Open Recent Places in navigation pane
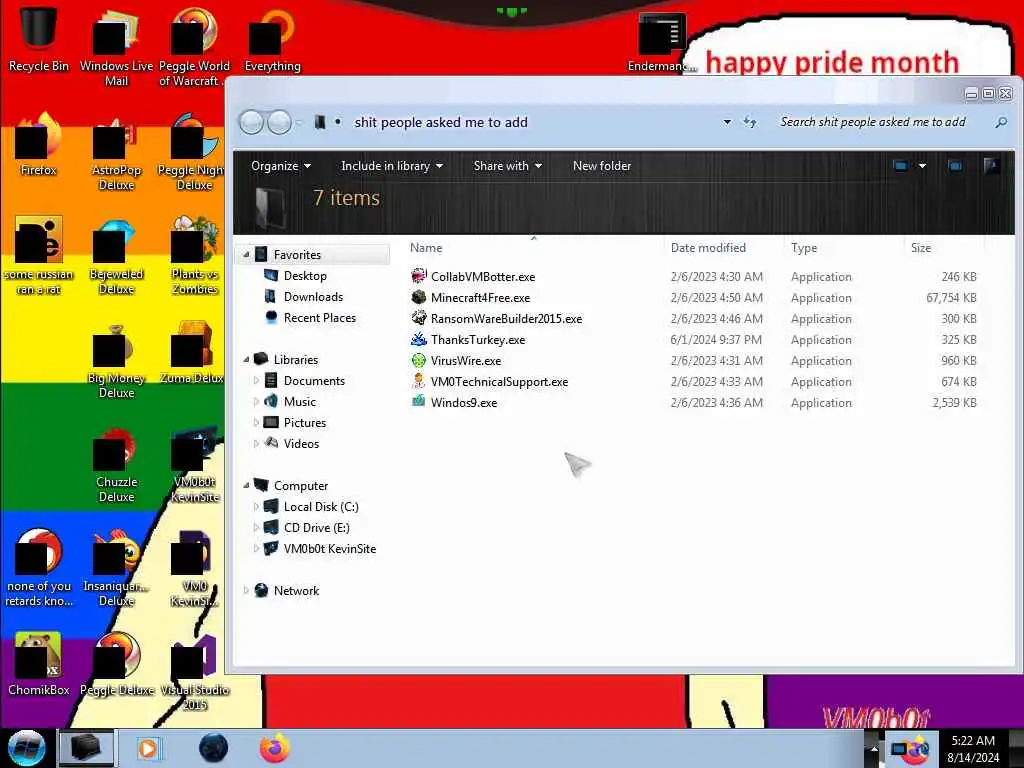 (319, 317)
